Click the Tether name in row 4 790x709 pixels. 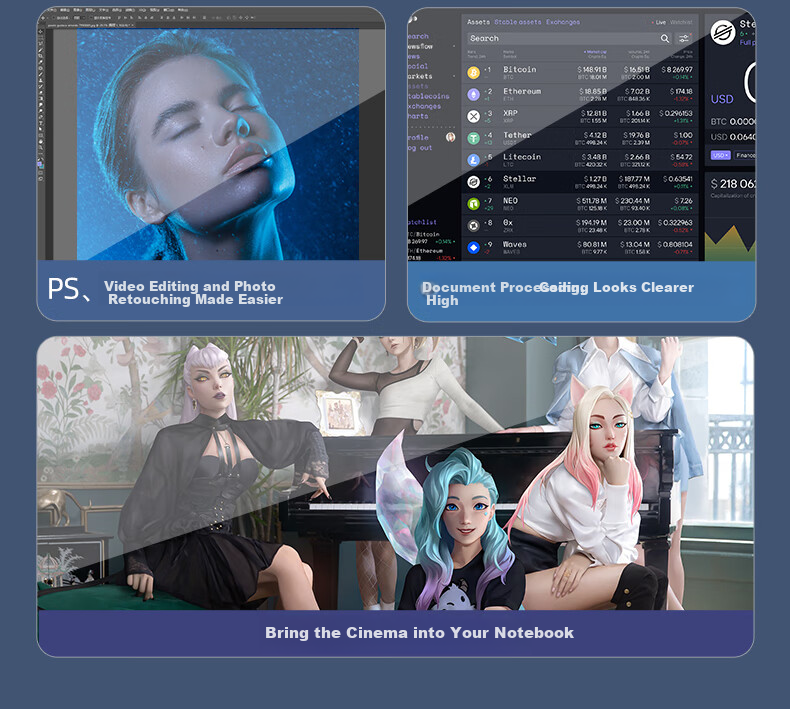coord(517,135)
